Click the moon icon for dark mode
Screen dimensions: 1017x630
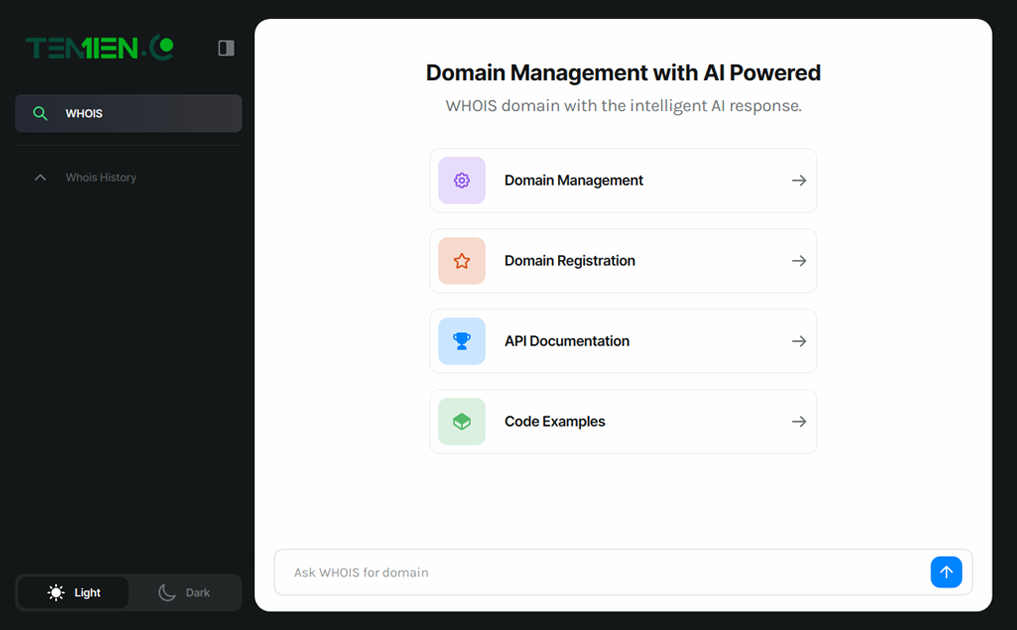167,593
